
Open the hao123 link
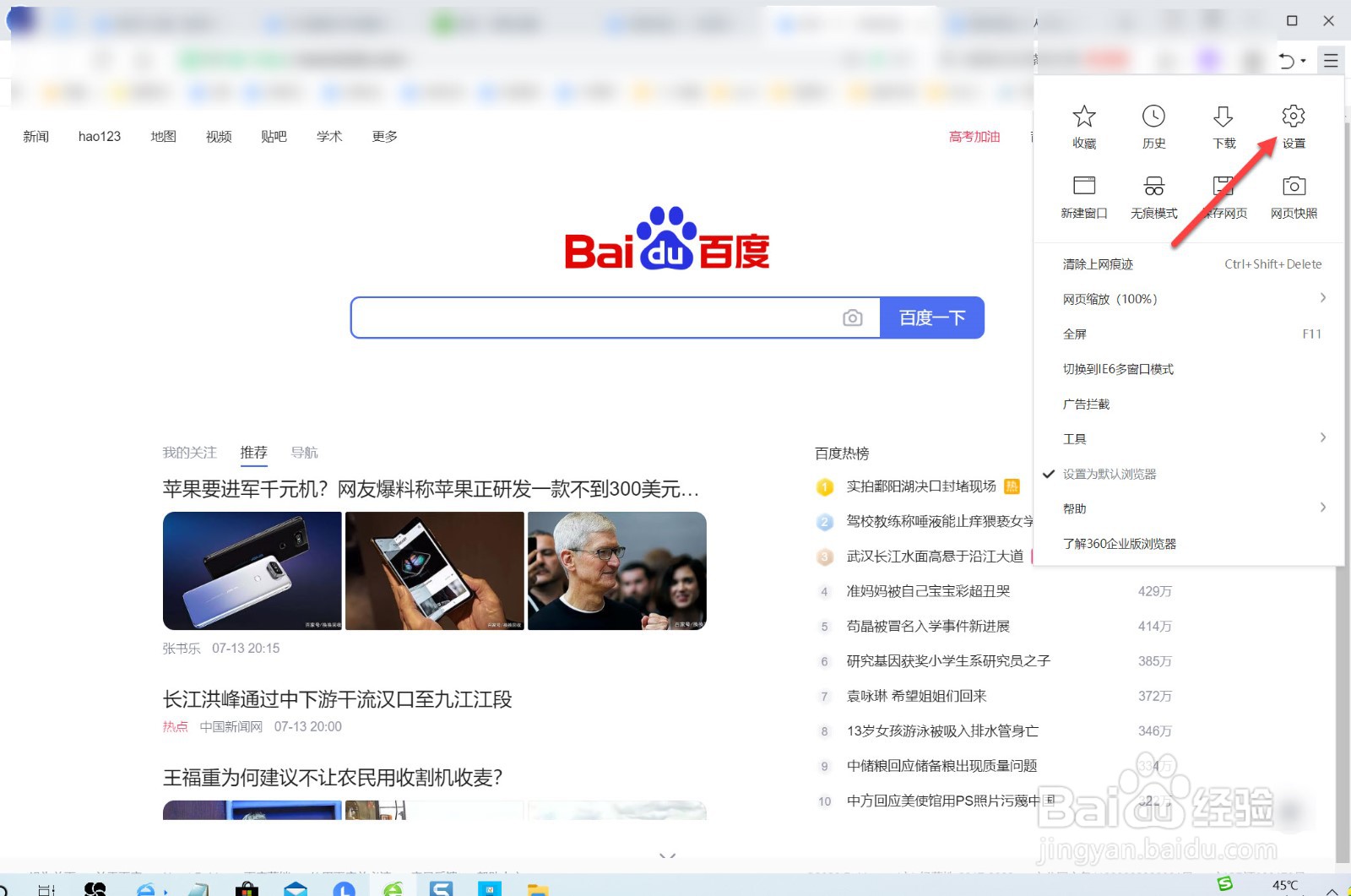click(100, 136)
